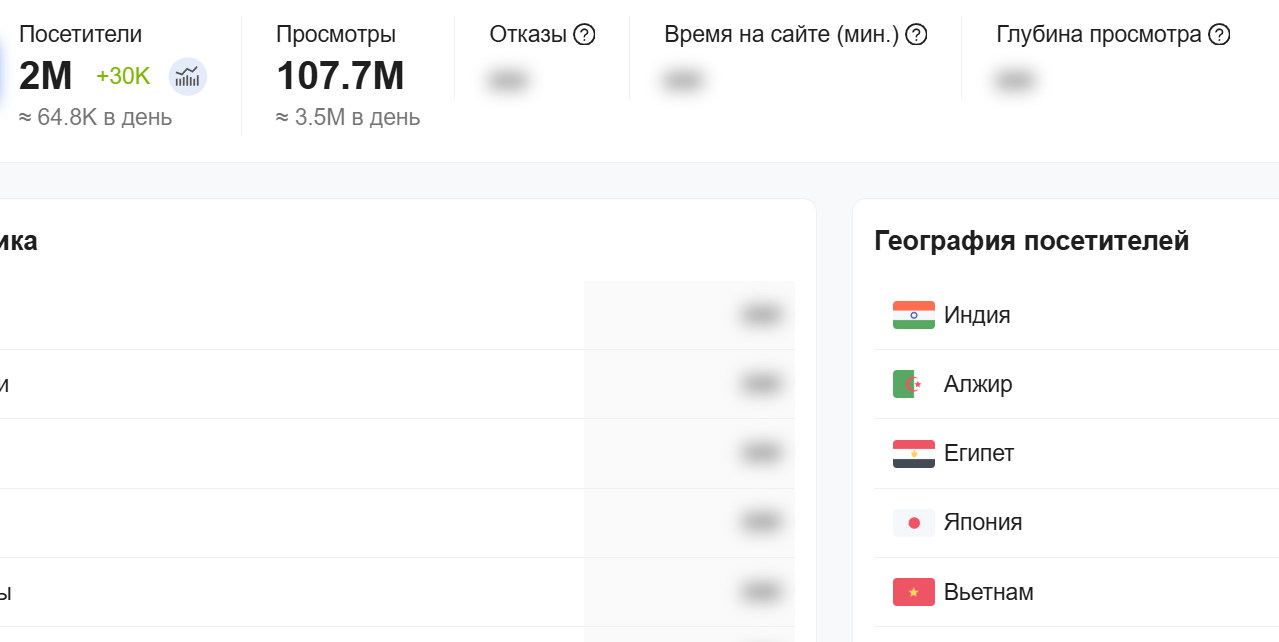Click the Египет country name
The image size is (1279, 642).
pos(979,453)
